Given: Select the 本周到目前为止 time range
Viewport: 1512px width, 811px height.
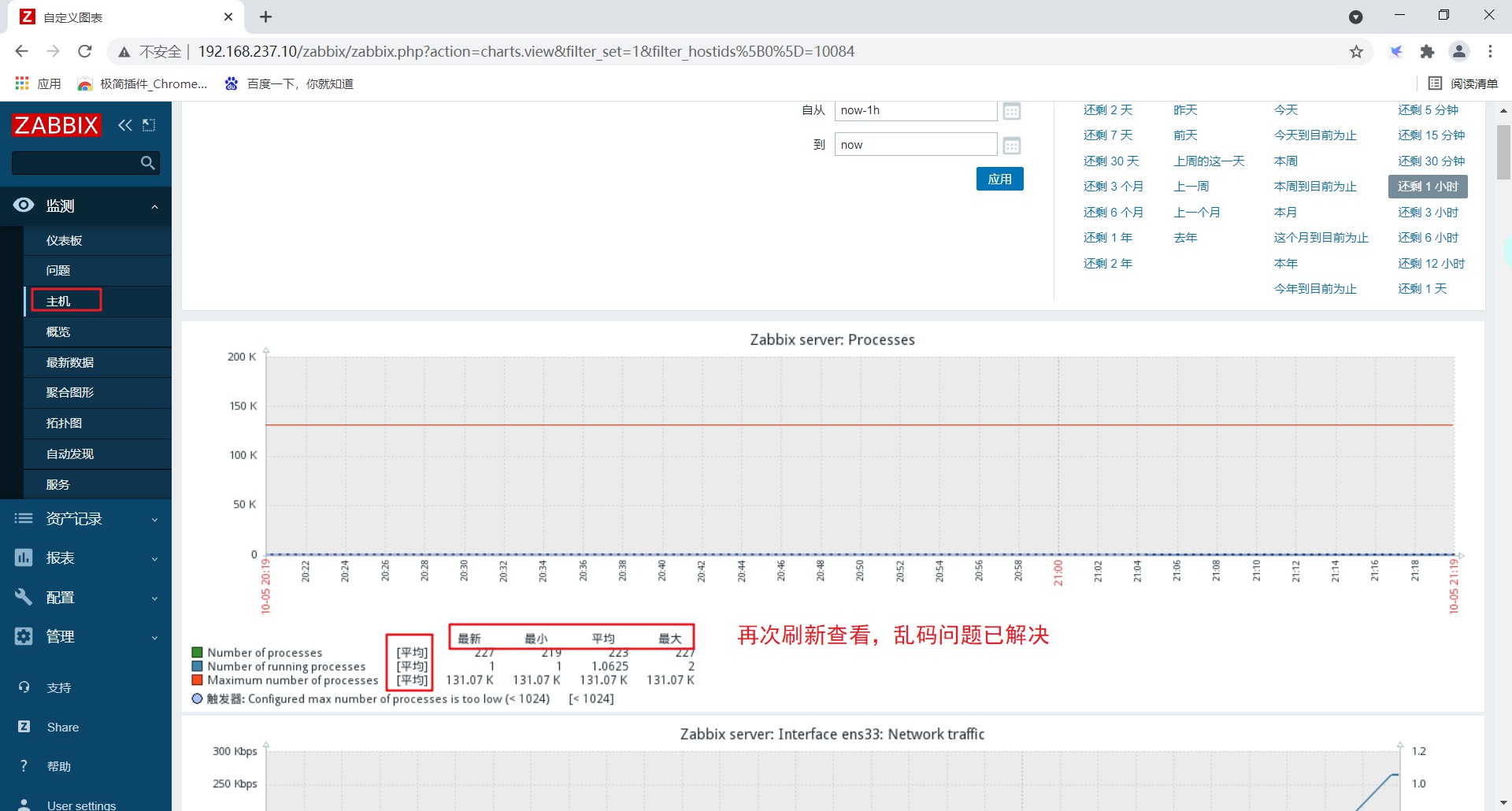Looking at the screenshot, I should (1315, 187).
